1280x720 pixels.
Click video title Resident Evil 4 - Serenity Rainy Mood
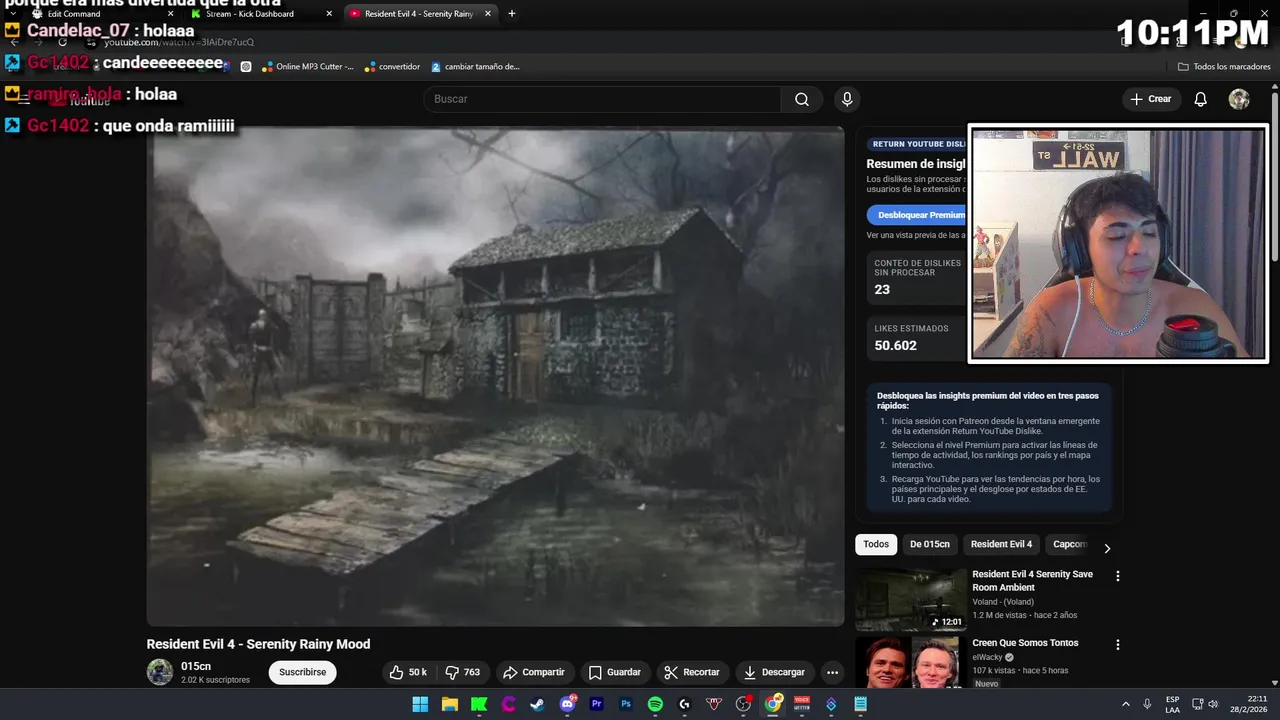(258, 644)
